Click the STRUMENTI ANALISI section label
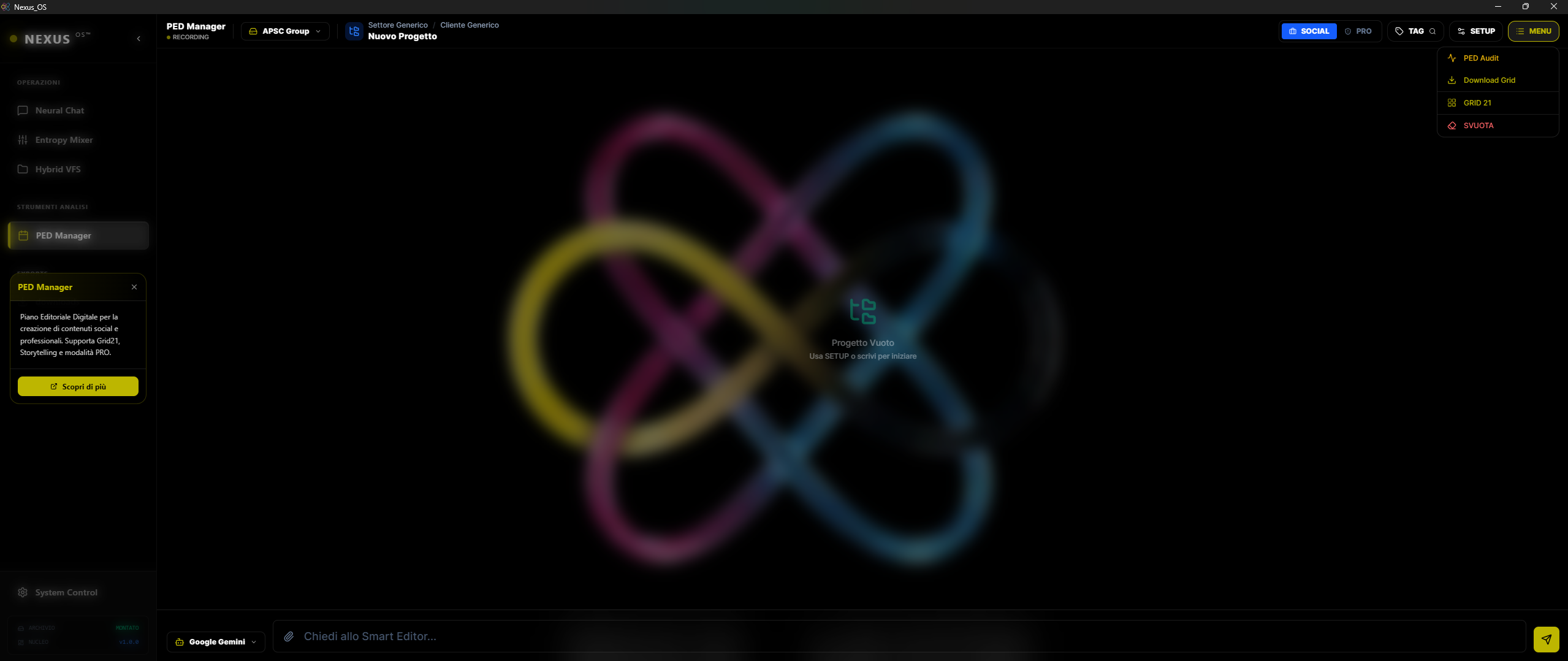The height and width of the screenshot is (661, 1568). click(x=53, y=207)
